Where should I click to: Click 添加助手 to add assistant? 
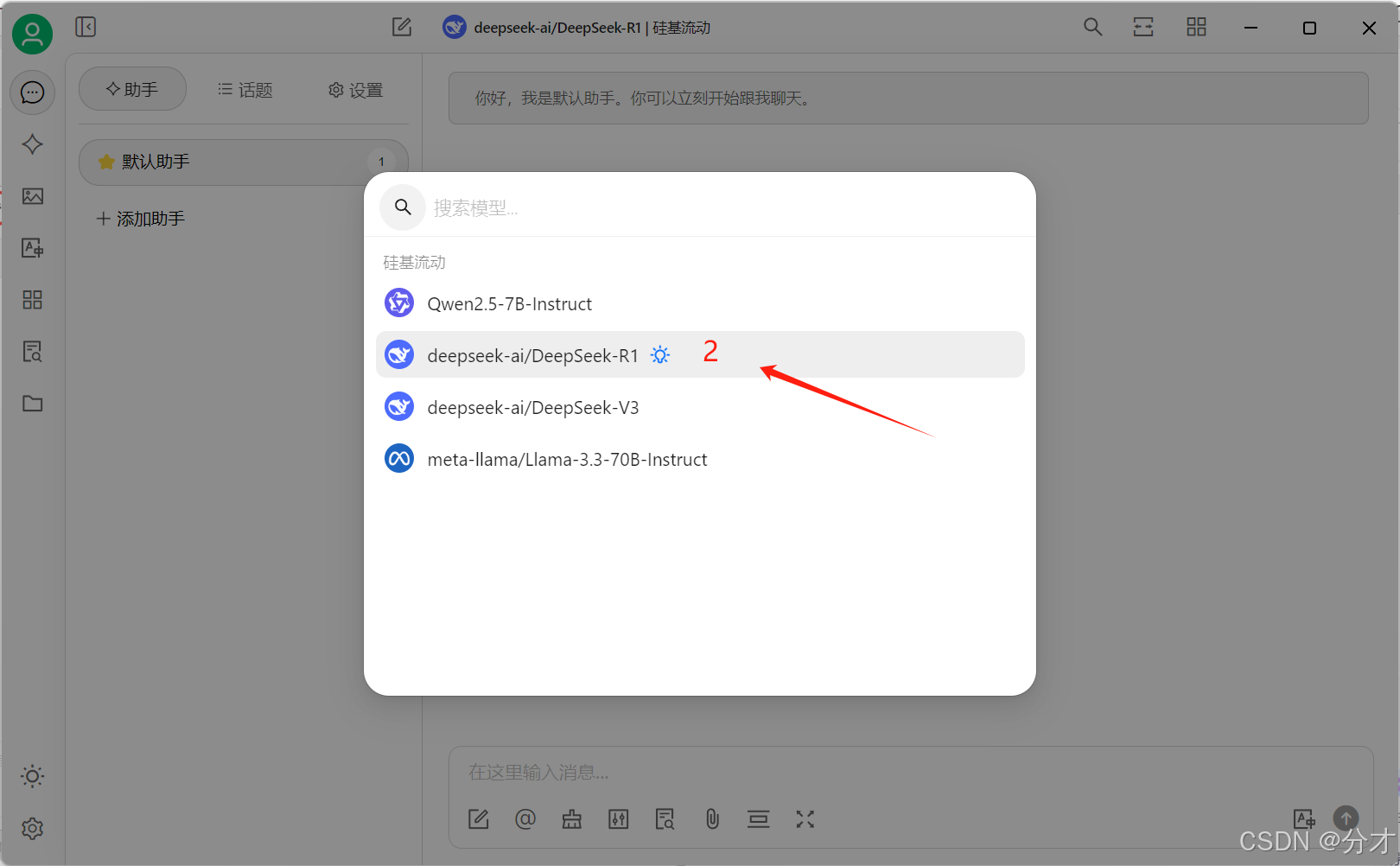pos(141,219)
